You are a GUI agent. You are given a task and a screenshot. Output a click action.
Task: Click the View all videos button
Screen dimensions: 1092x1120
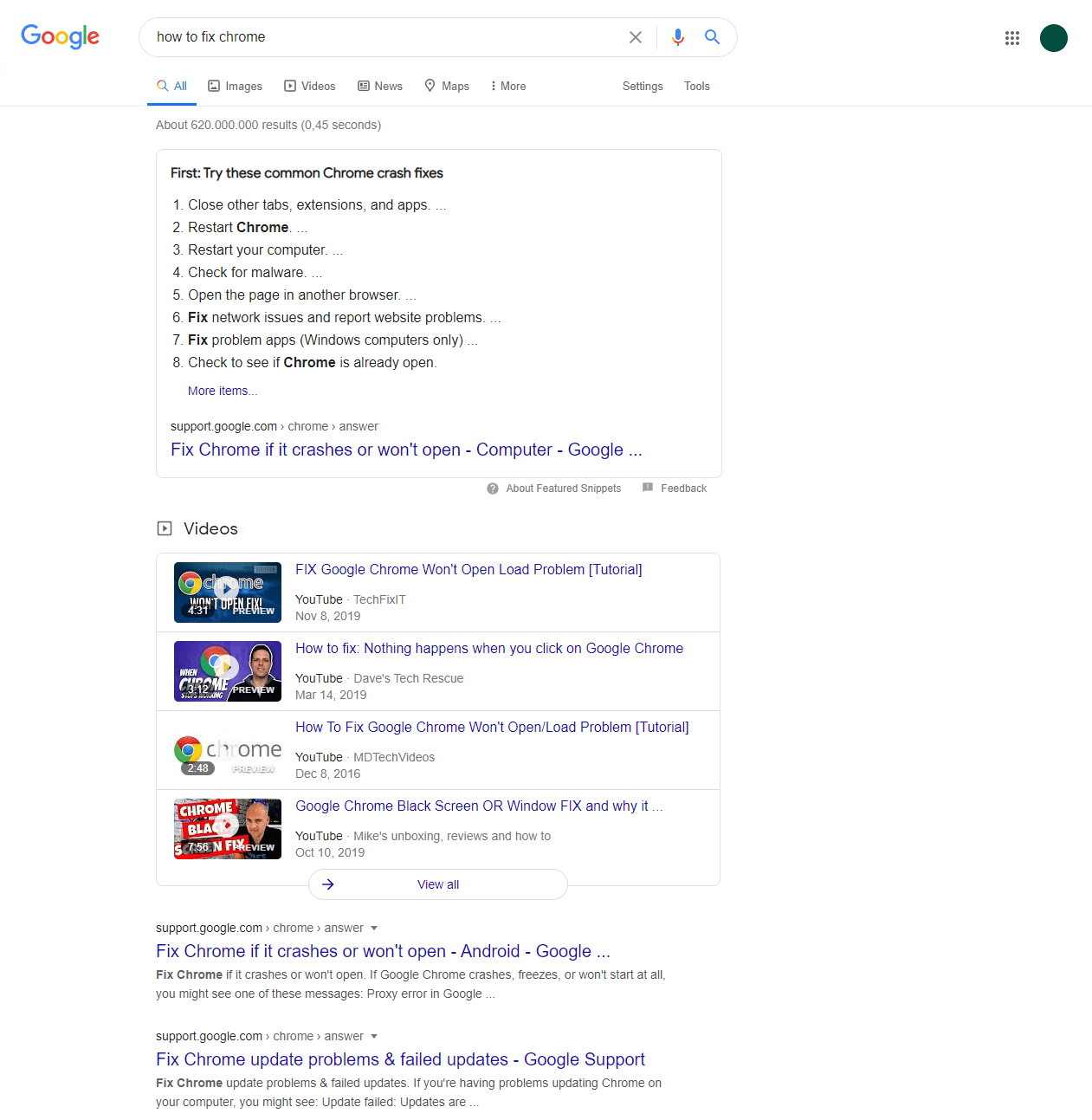click(x=438, y=884)
